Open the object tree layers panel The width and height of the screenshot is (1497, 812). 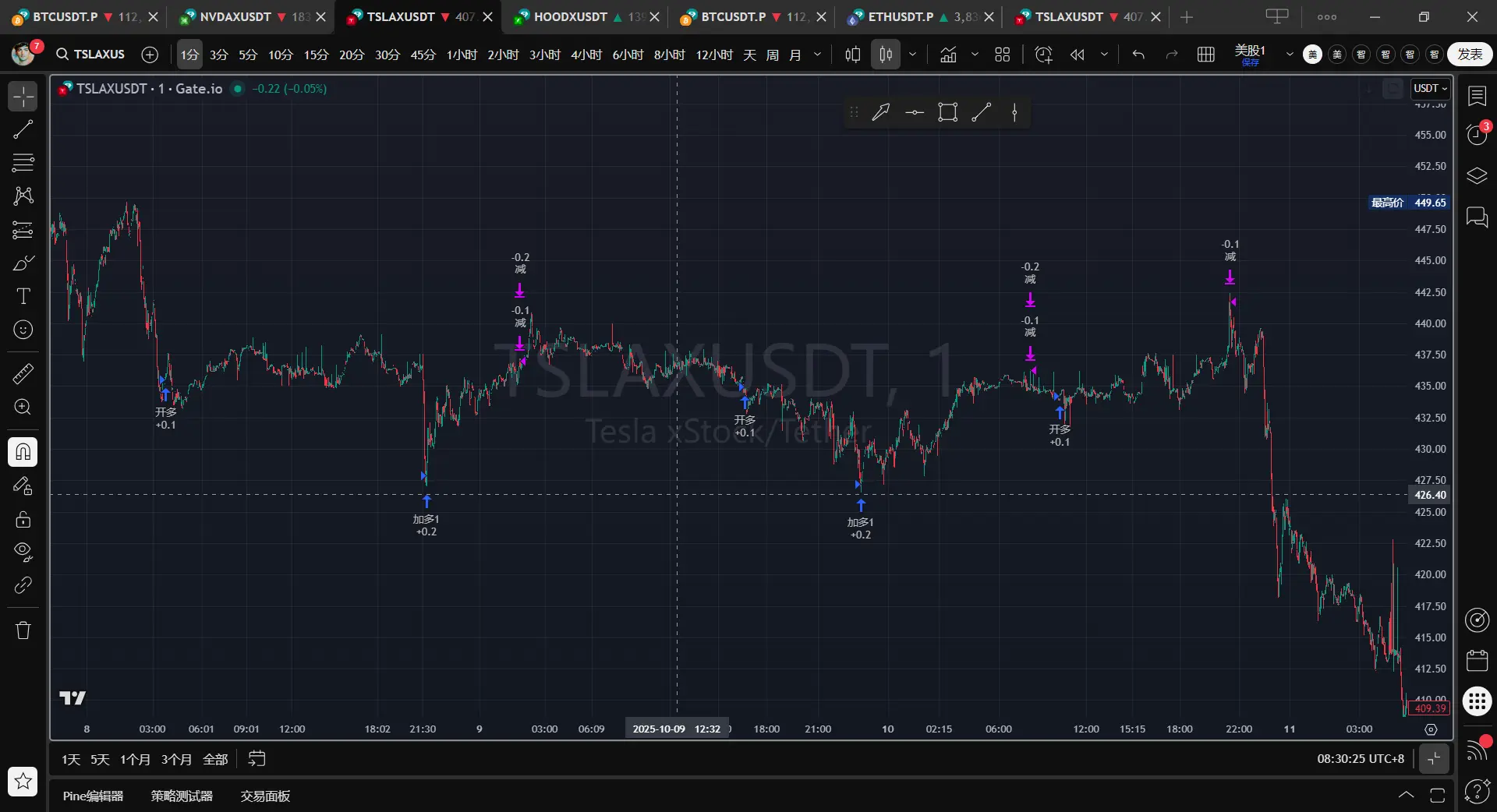point(1477,176)
